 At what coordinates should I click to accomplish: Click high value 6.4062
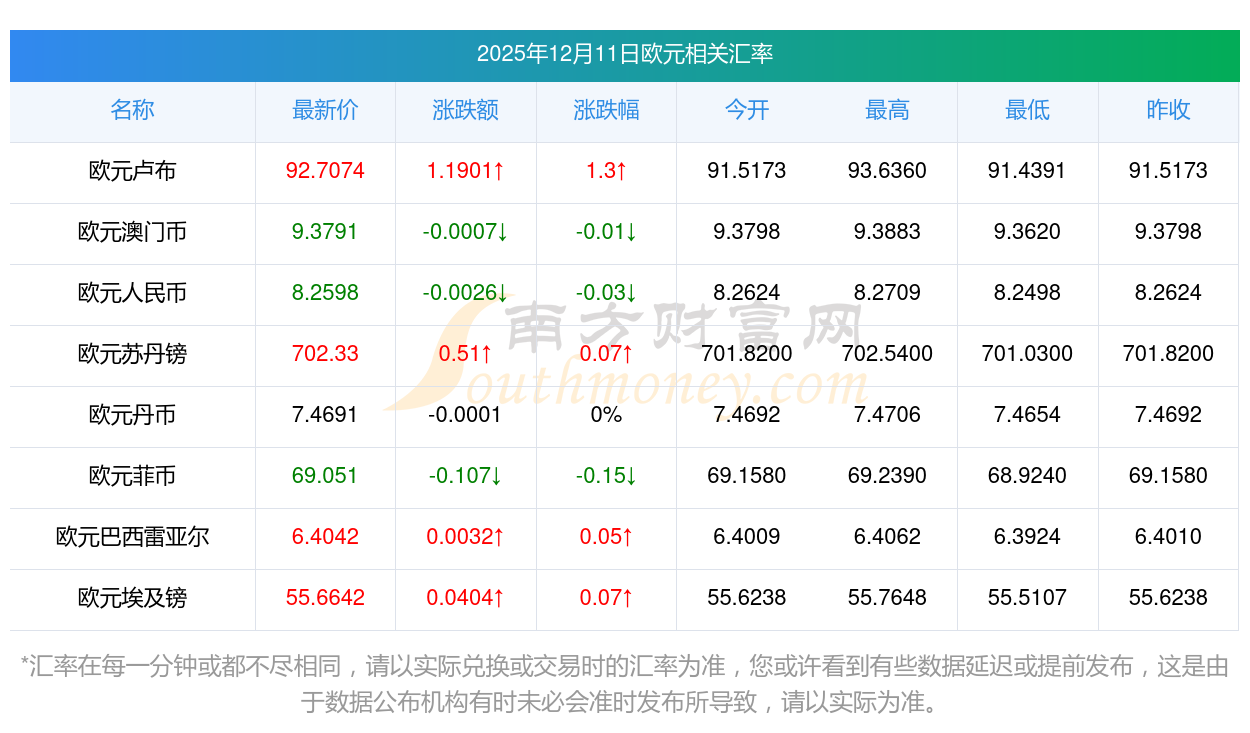(x=887, y=537)
